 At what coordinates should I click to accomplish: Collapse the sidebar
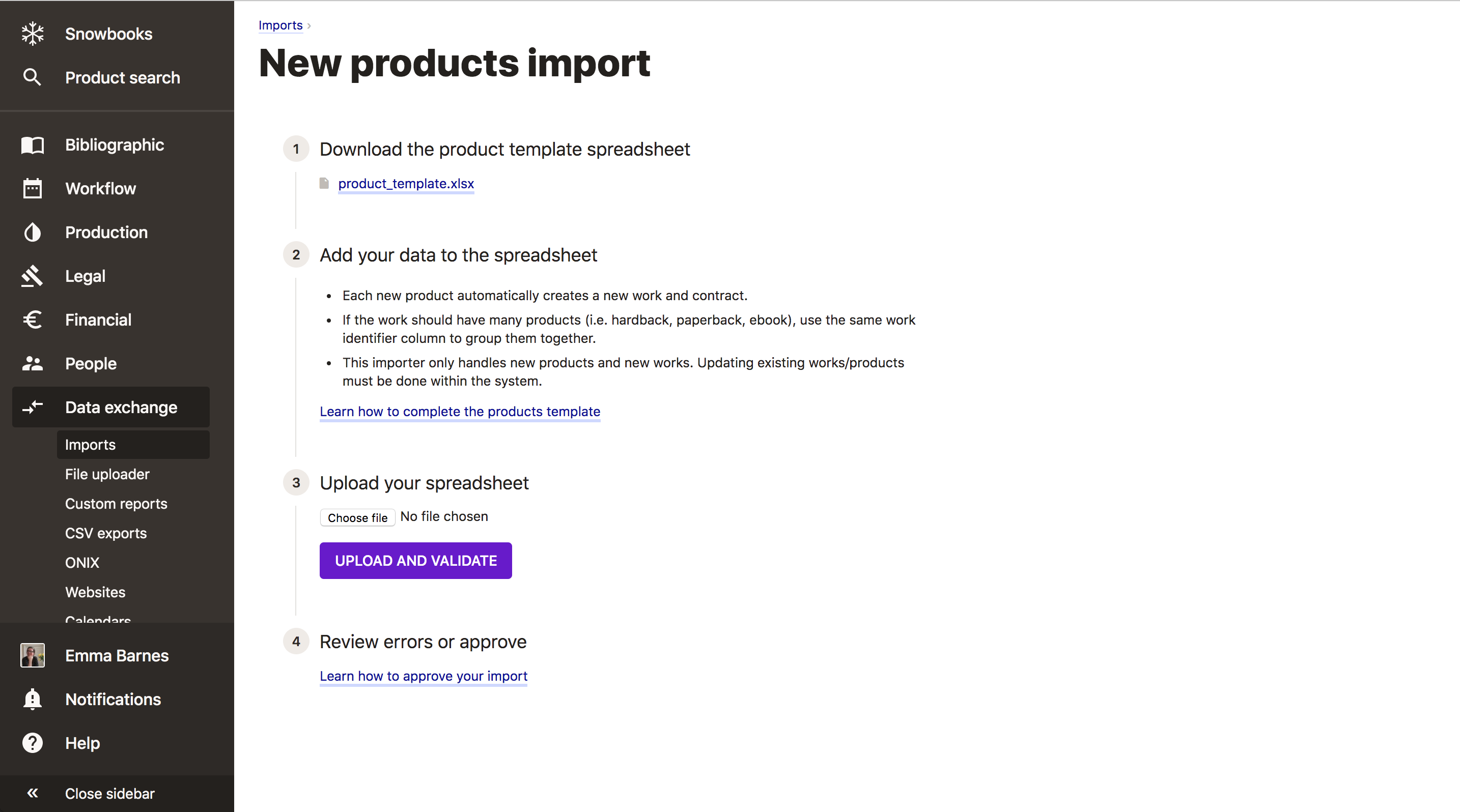point(109,793)
